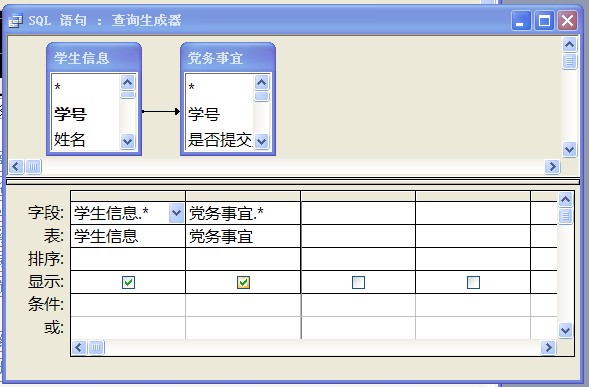The height and width of the screenshot is (387, 589).
Task: Click the table pane vertical scrollbar thumb
Action: click(569, 61)
